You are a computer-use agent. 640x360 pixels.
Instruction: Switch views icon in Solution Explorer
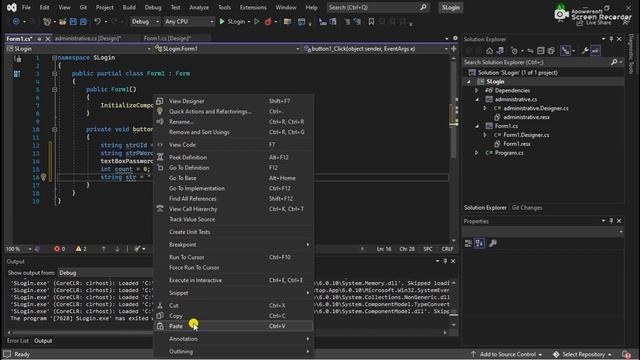[x=500, y=51]
